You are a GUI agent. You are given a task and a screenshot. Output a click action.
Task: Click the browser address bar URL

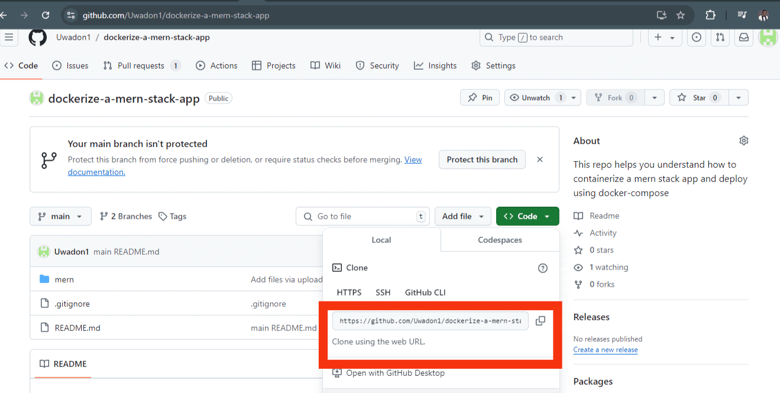pos(176,15)
